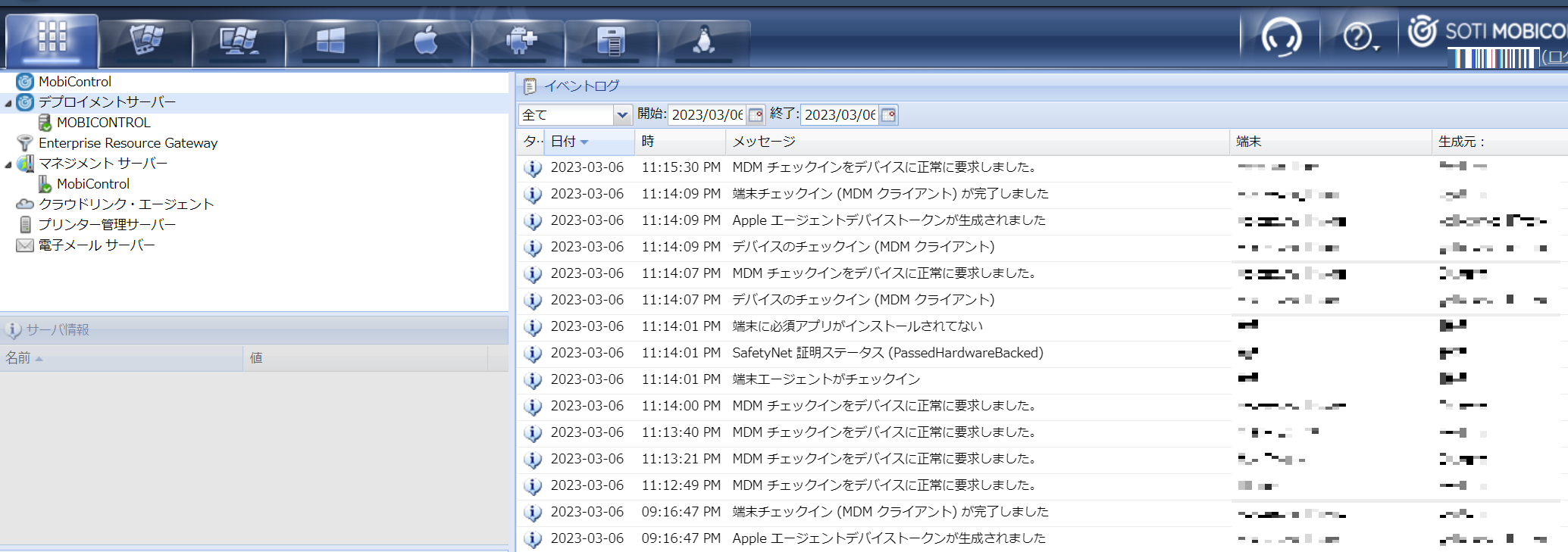Select クラウドリンク・エージェント node
The height and width of the screenshot is (552, 1568).
pos(127,204)
